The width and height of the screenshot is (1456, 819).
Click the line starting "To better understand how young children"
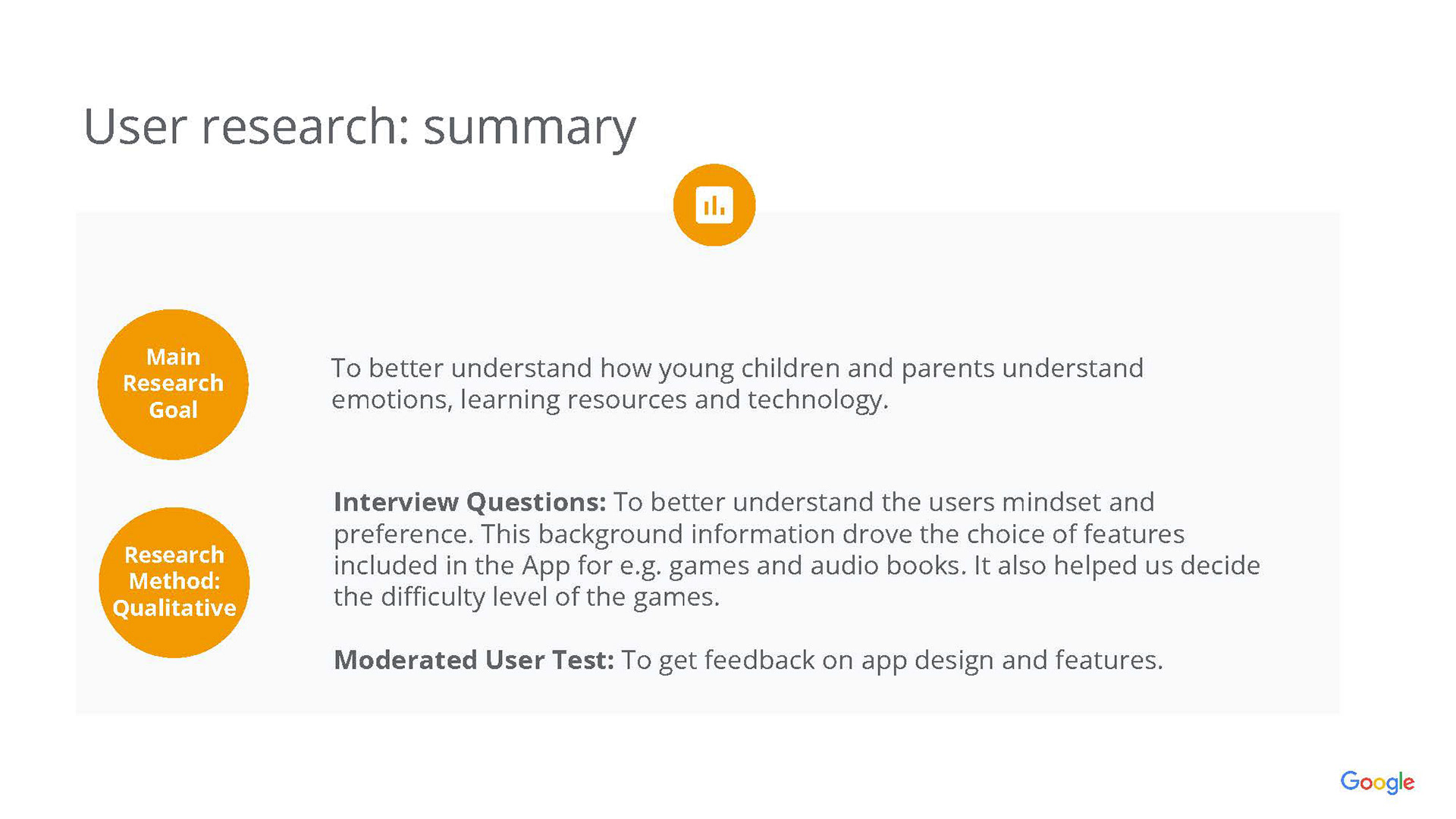736,369
